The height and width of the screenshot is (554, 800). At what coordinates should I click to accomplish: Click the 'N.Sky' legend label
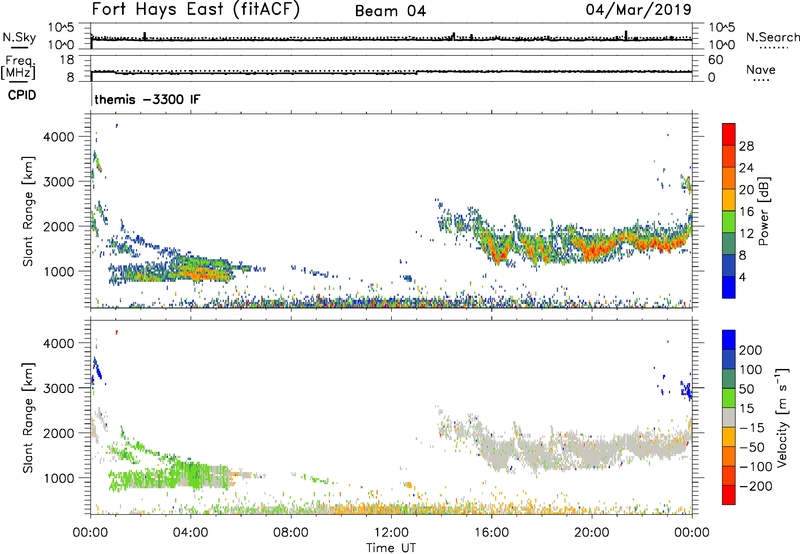tap(19, 37)
